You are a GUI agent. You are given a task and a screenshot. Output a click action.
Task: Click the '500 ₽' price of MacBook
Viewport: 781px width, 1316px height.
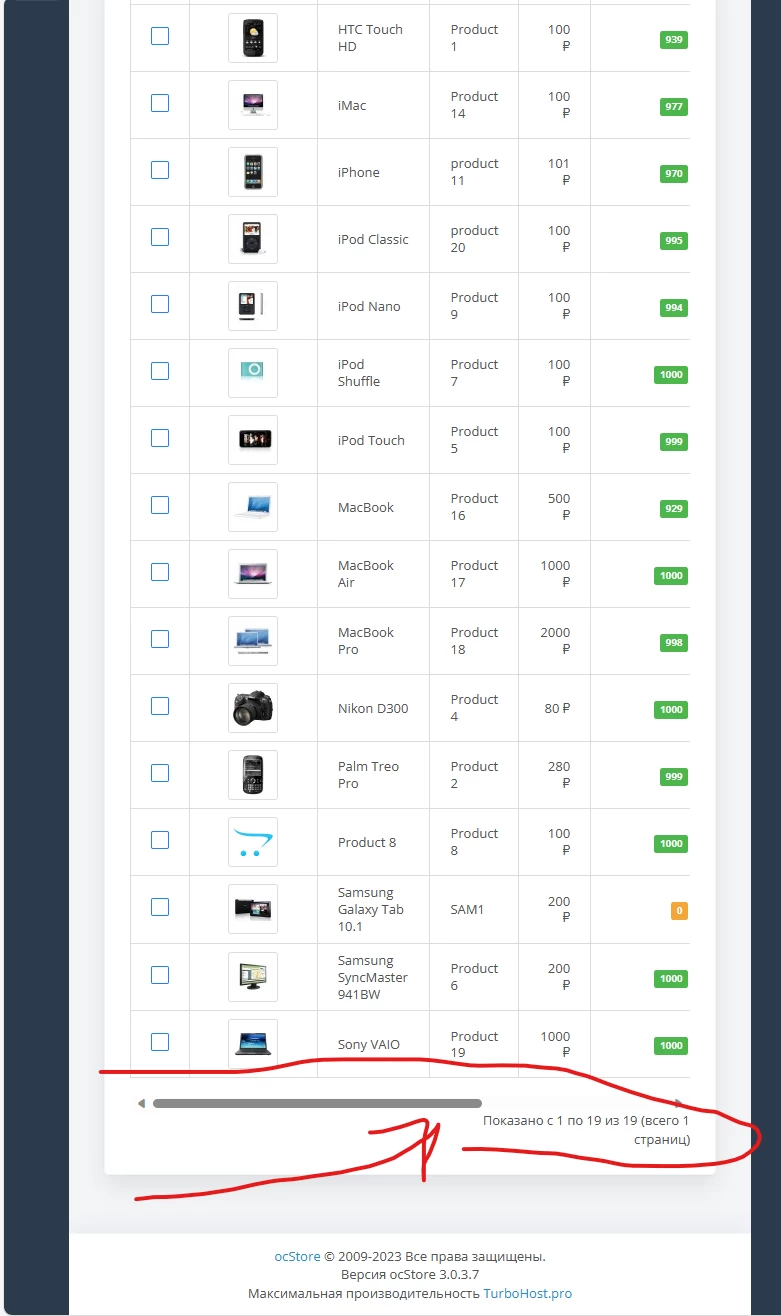tap(559, 507)
